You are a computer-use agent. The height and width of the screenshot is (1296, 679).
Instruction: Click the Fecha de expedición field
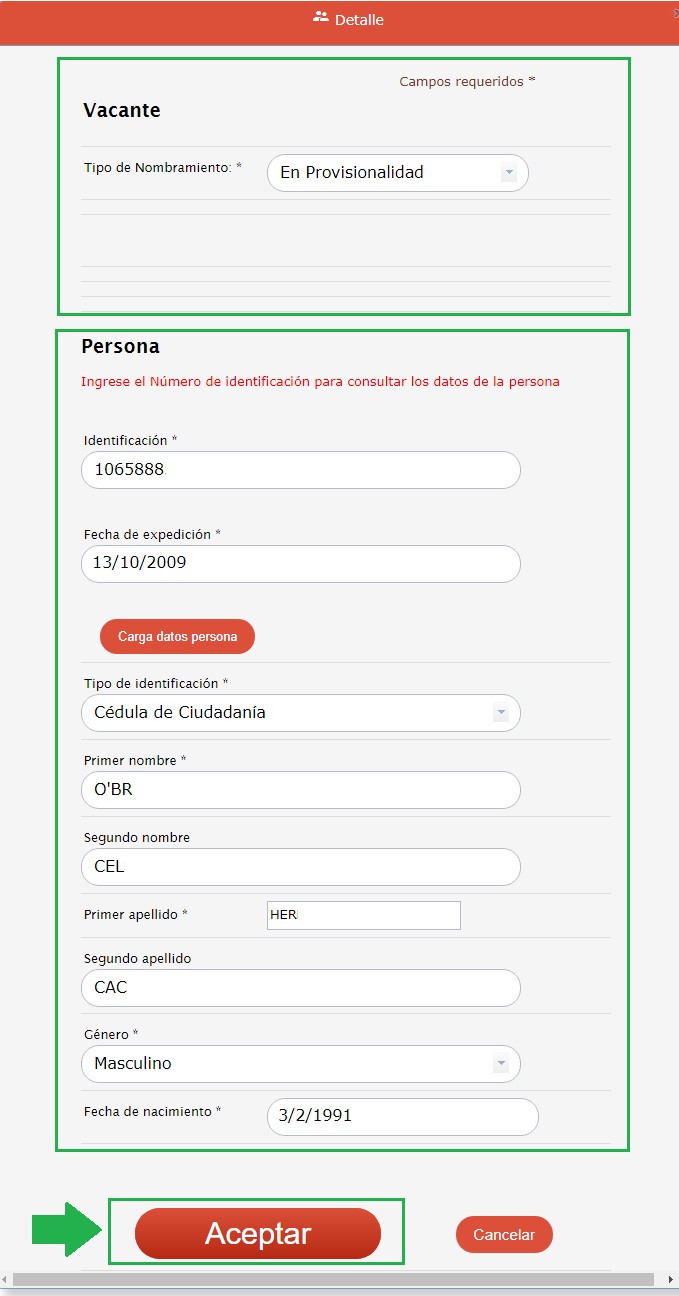(300, 564)
